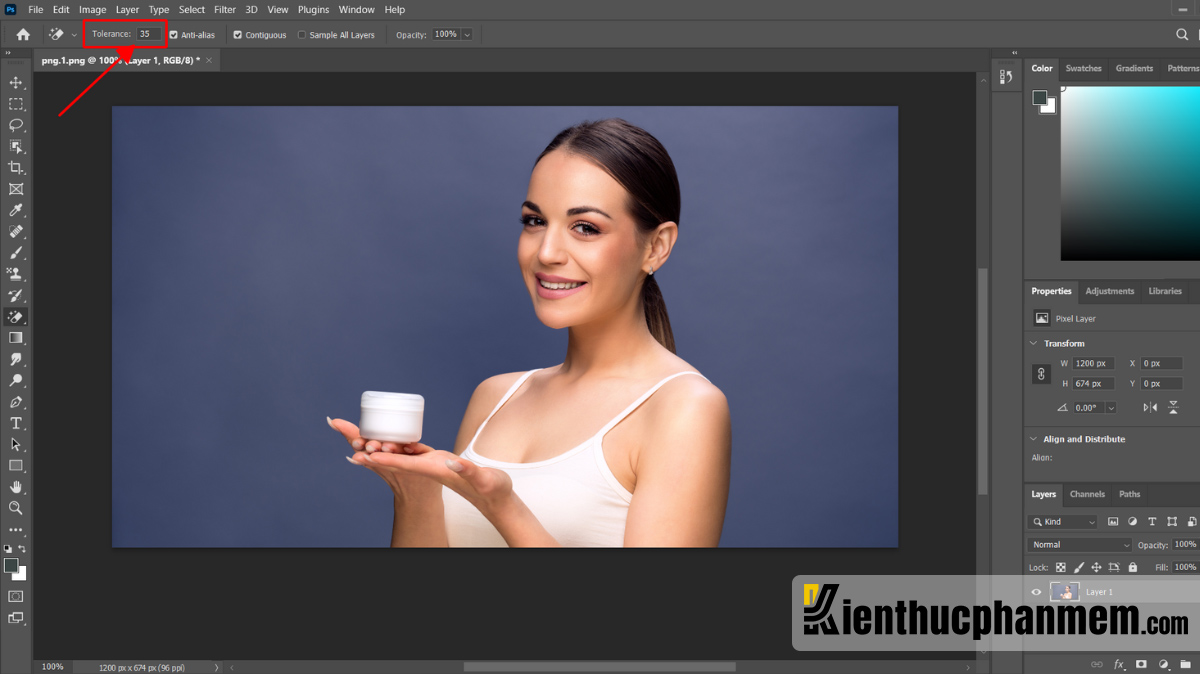Open the Opacity slider dropdown in options bar
1200x674 pixels.
[467, 35]
